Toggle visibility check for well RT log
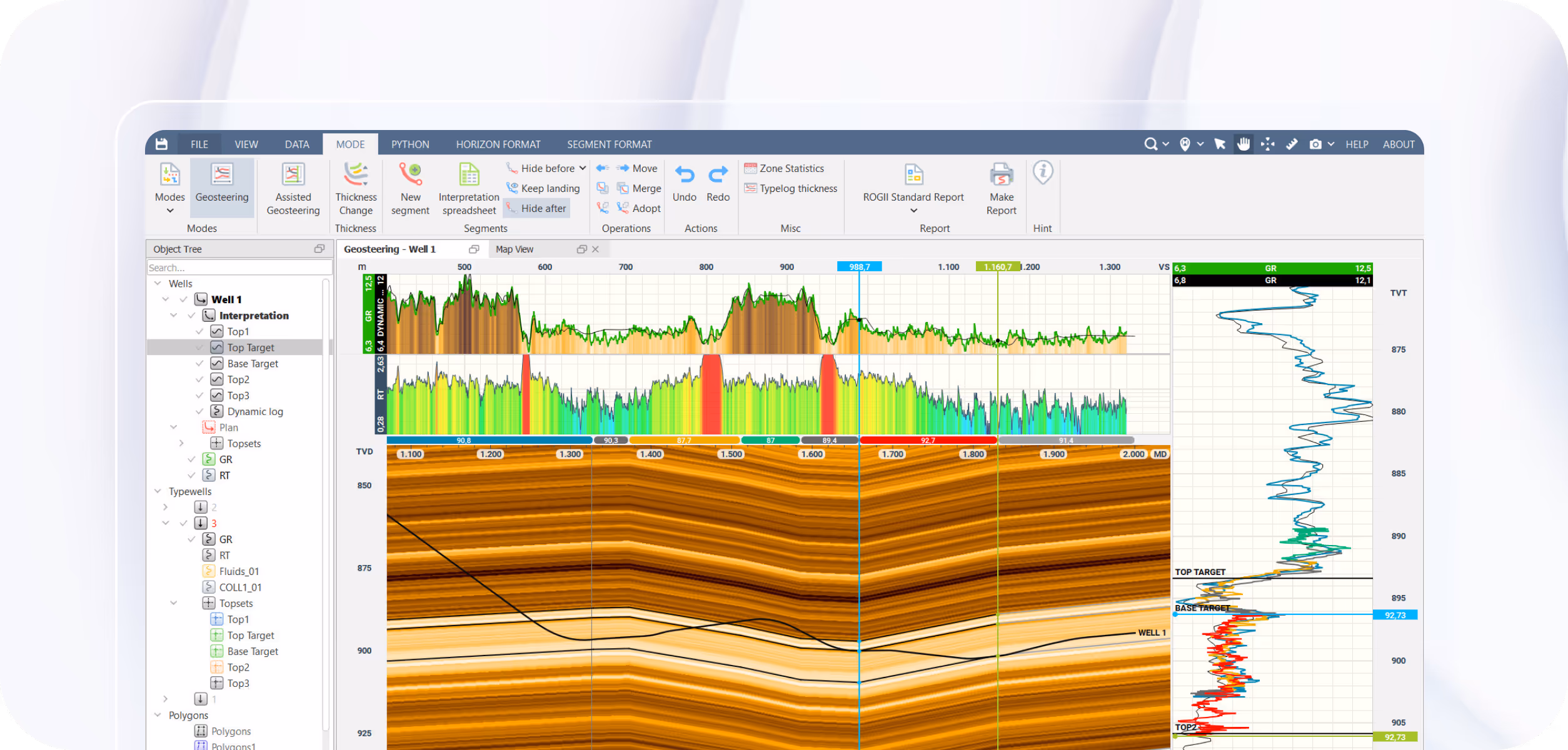 [191, 475]
